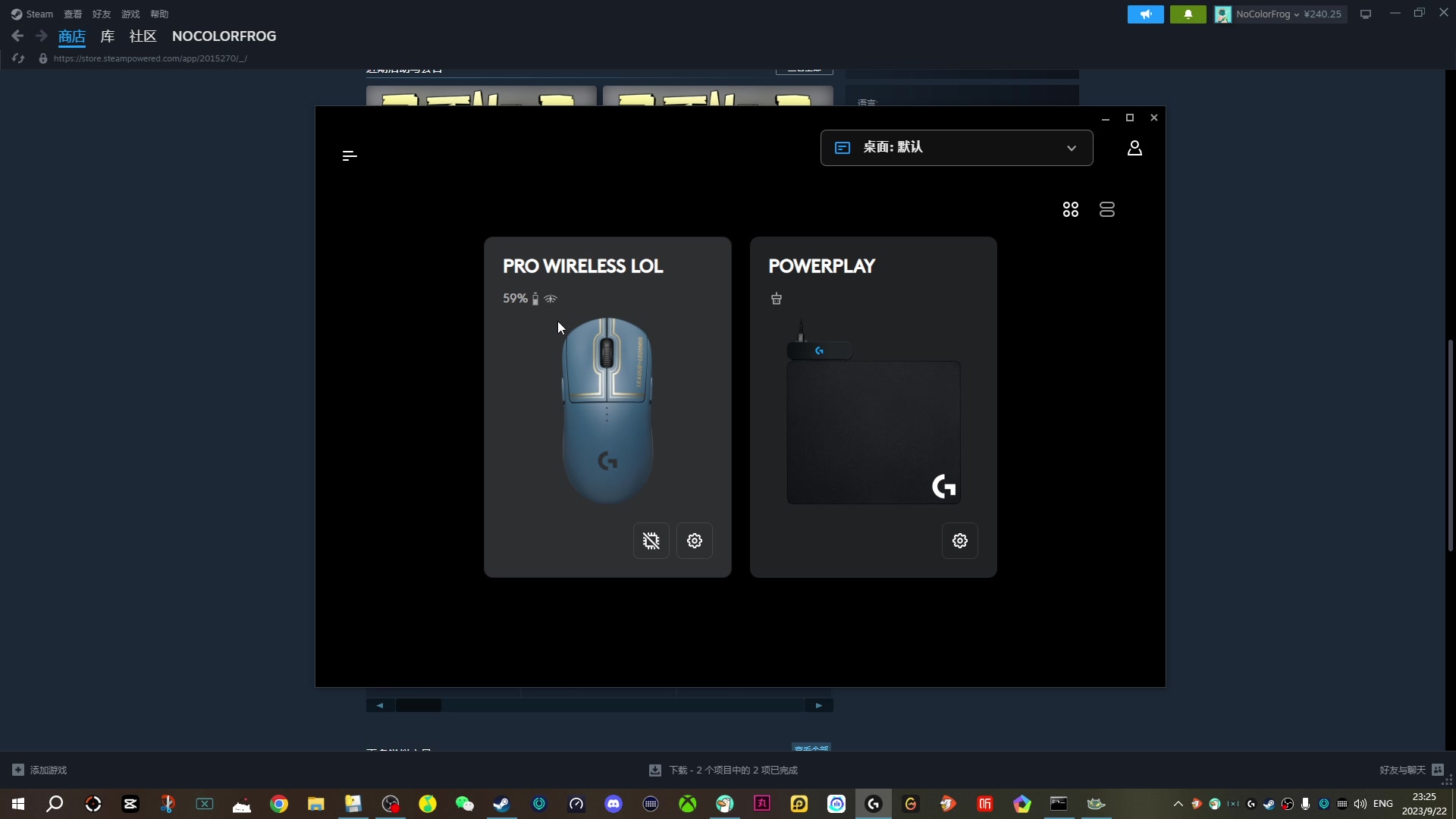Expand the desktop profile dropdown
1456x819 pixels.
click(x=956, y=148)
